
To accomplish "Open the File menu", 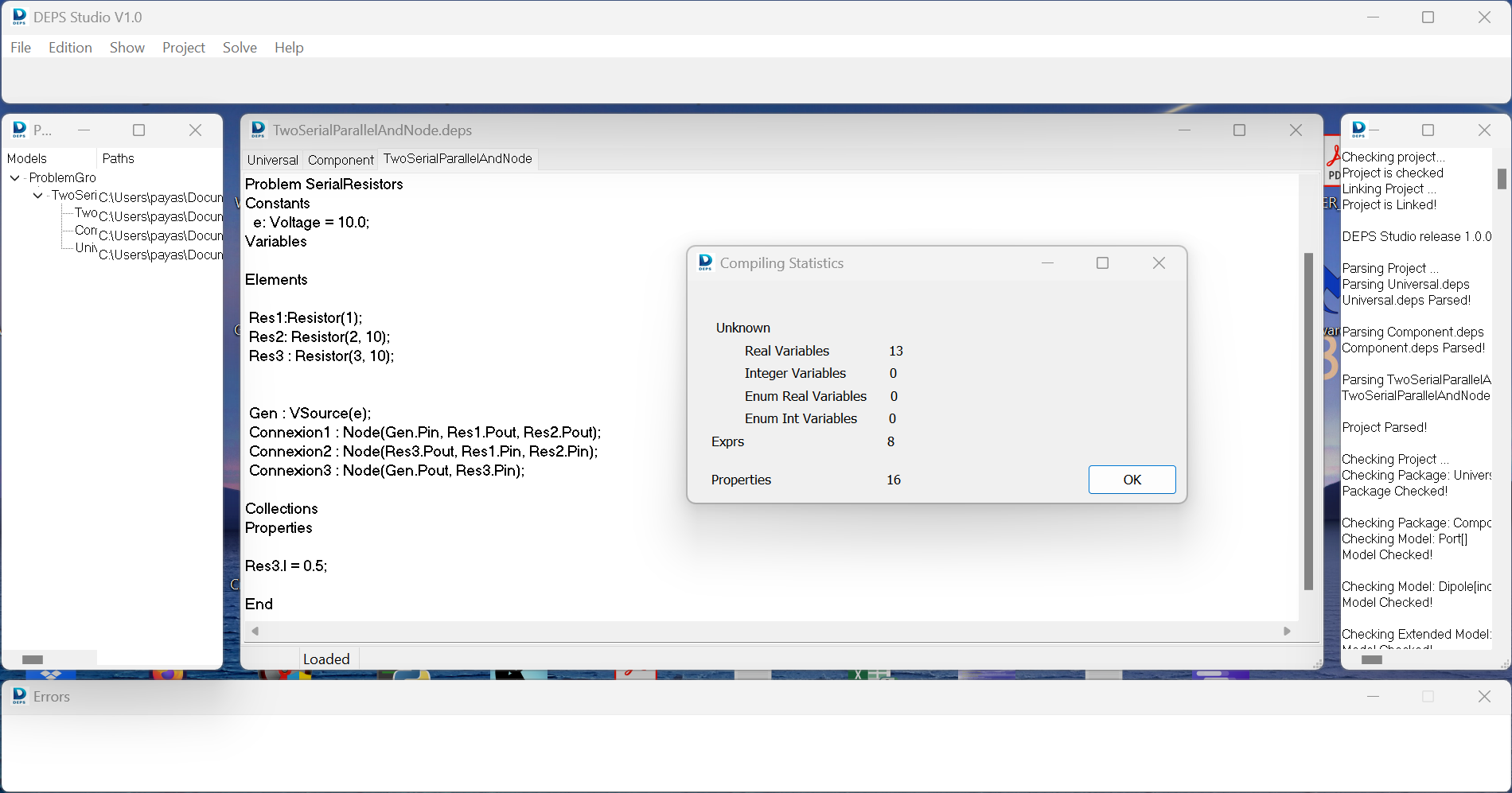I will (x=21, y=48).
